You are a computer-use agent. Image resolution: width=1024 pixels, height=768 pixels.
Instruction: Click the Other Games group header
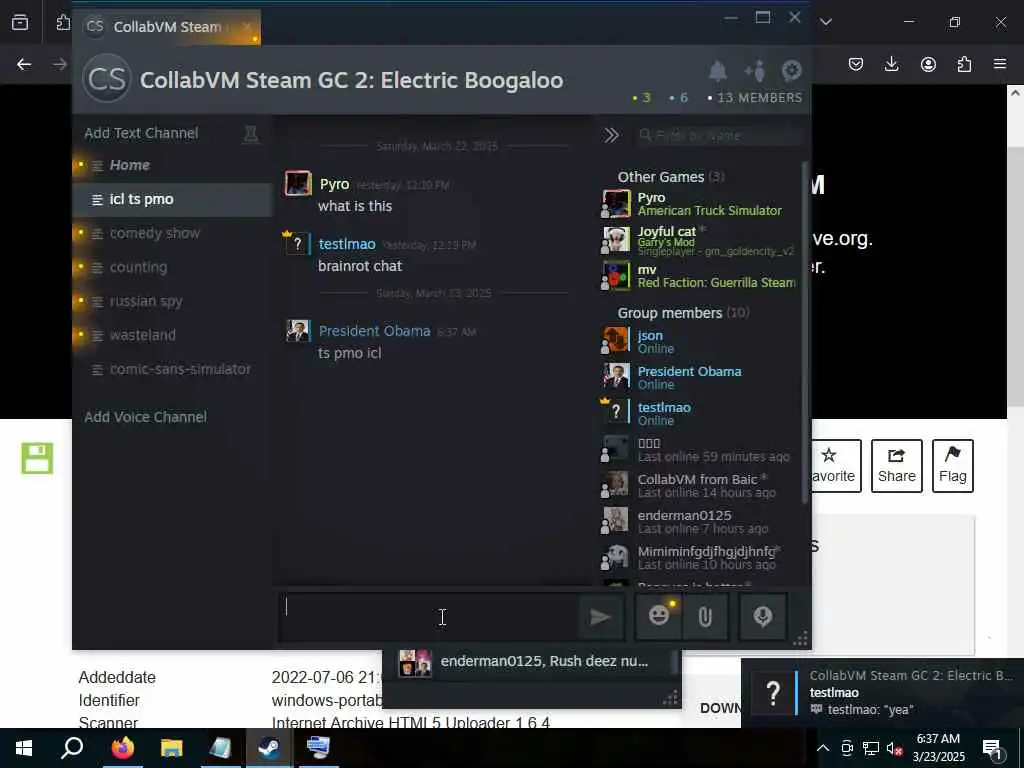[671, 177]
